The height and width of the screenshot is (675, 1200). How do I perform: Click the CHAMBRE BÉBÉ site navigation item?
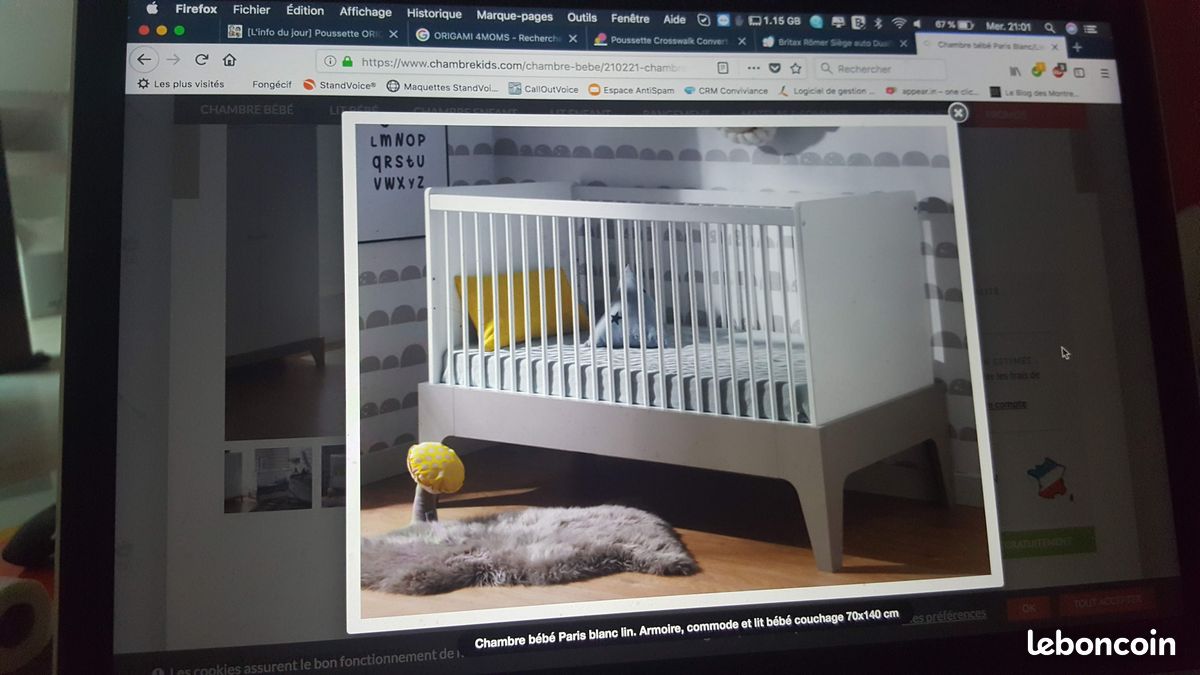(247, 109)
